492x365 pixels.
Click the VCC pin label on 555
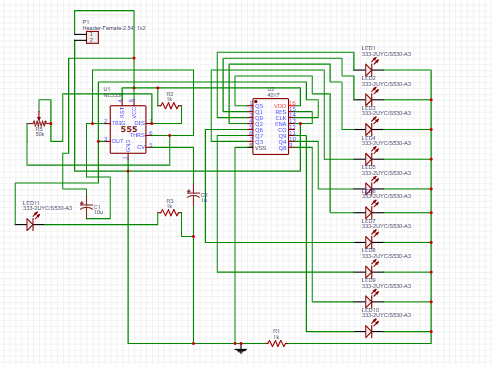click(x=134, y=112)
